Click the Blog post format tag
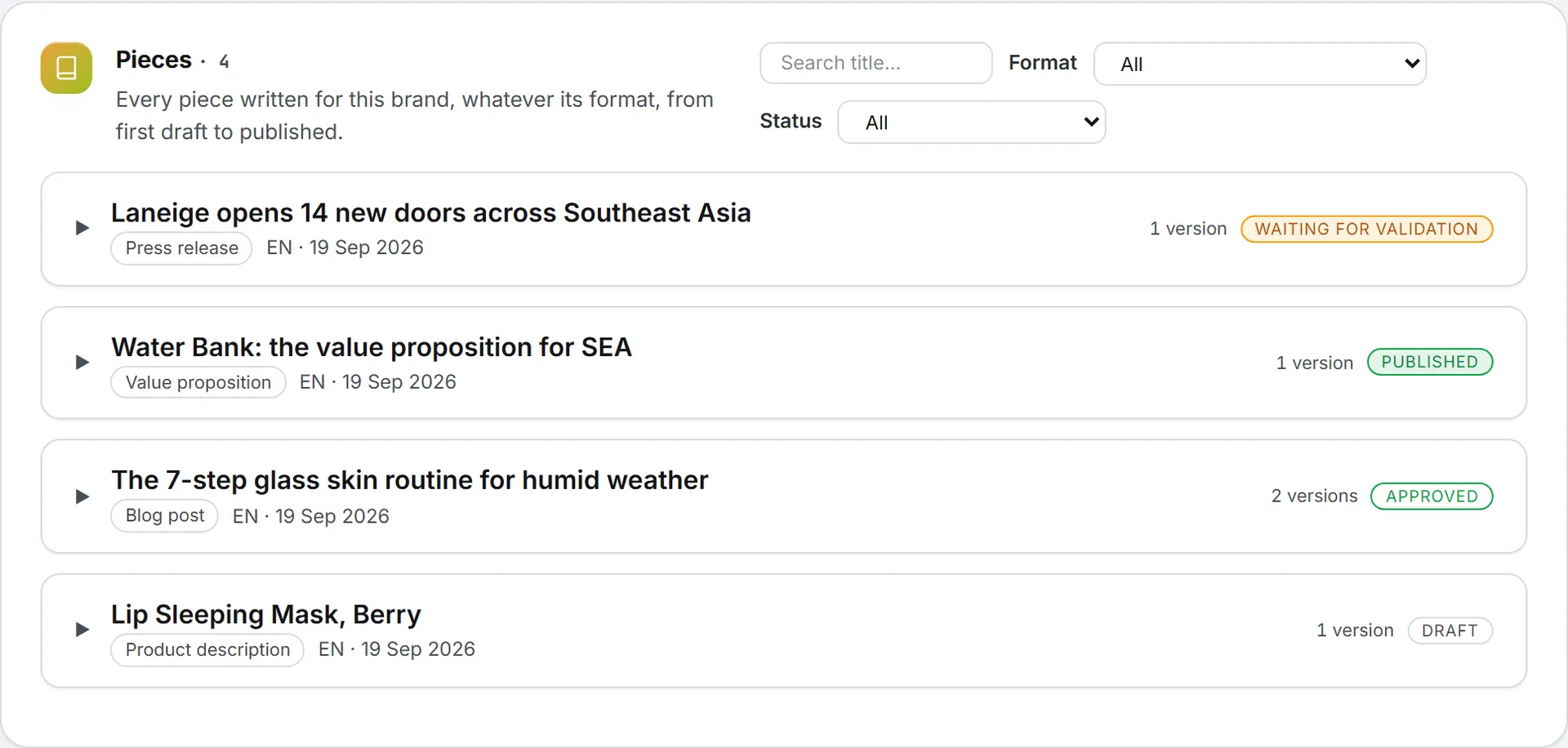 click(x=165, y=515)
